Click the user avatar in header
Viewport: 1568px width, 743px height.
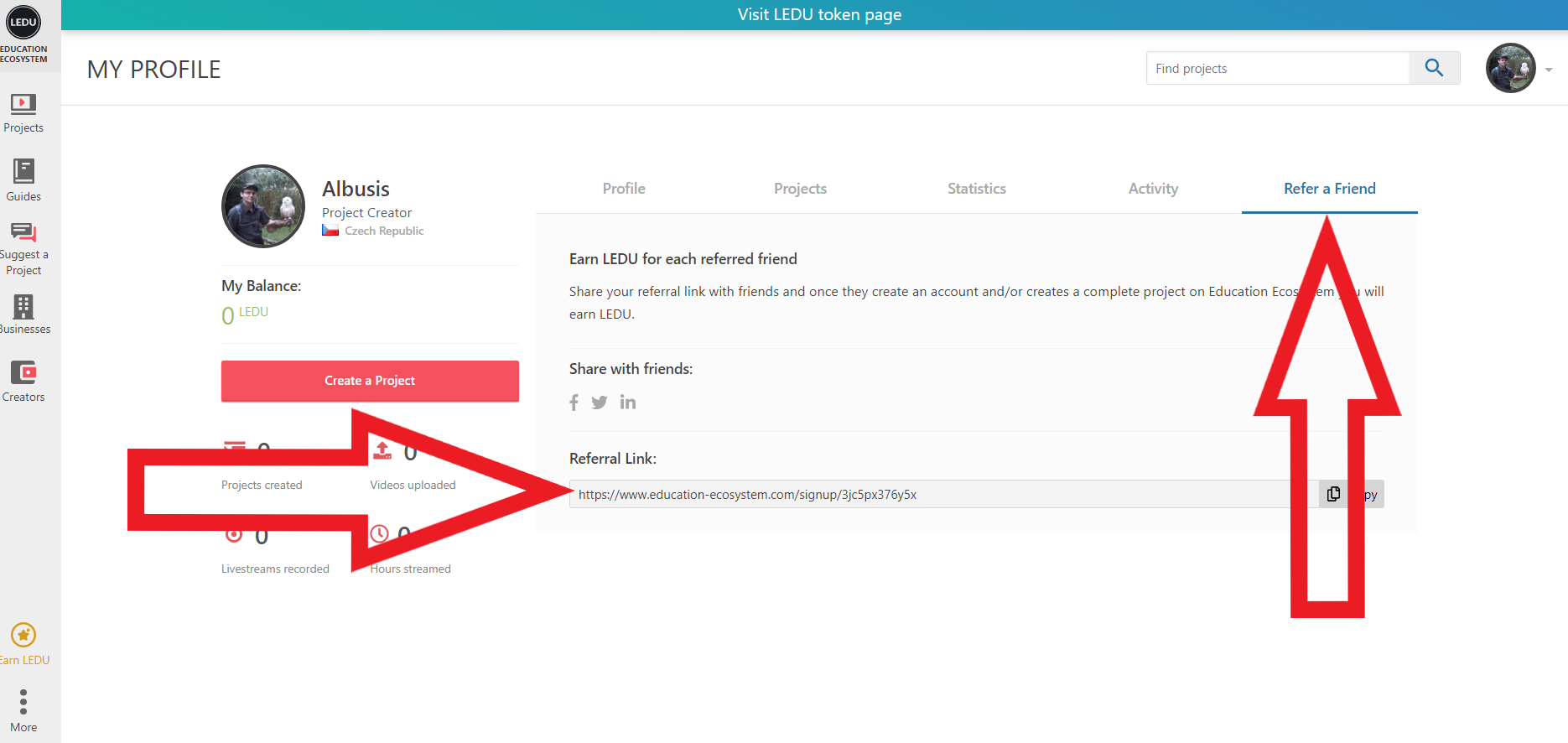1511,68
